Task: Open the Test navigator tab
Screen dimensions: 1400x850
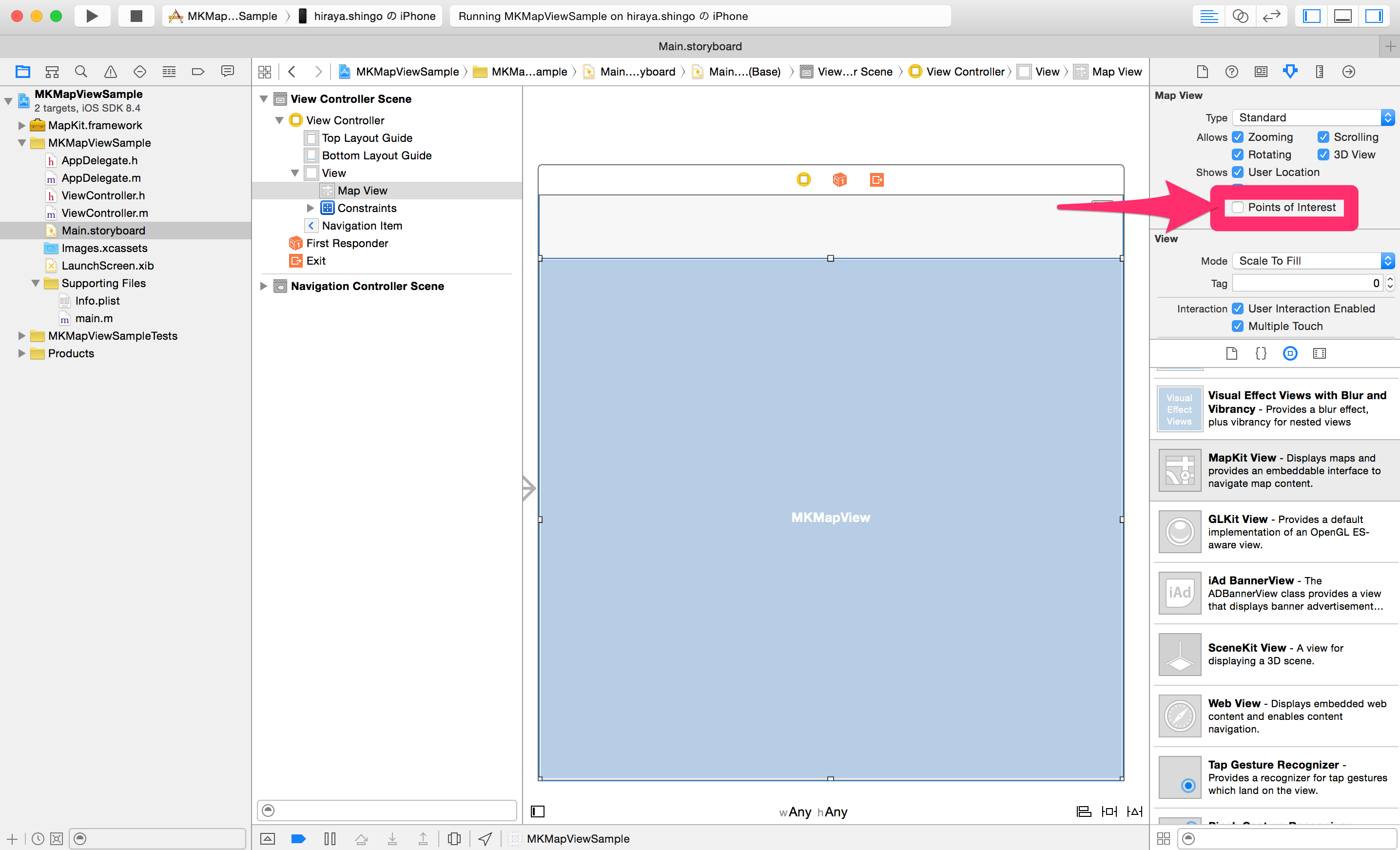Action: pos(140,72)
